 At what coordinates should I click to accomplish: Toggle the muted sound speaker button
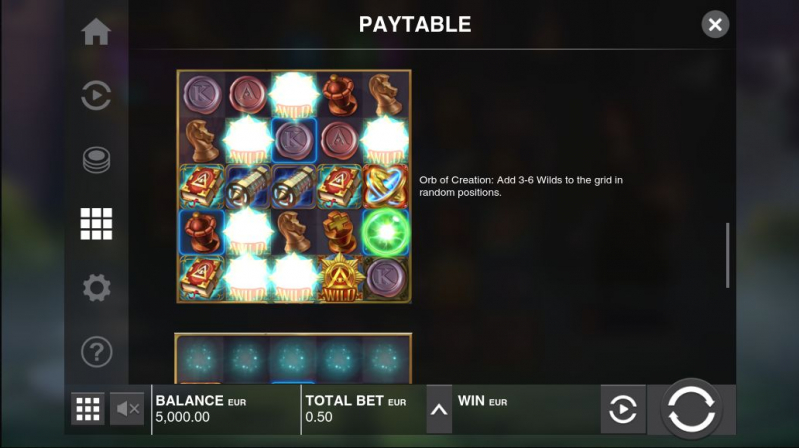[x=127, y=409]
